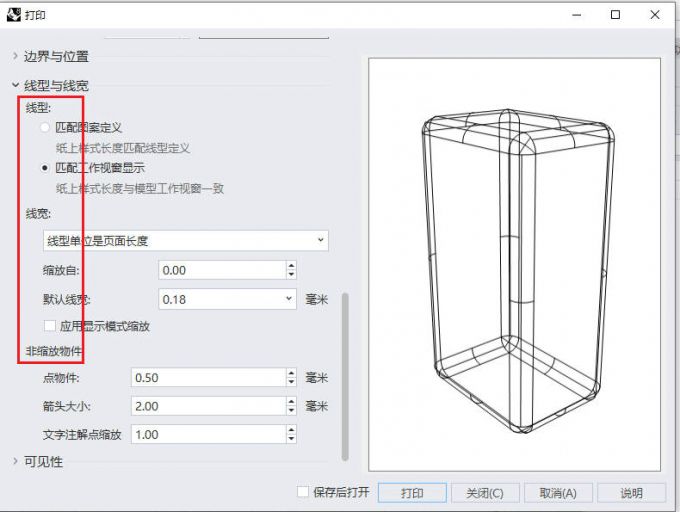Increase the 文字注解点缩放 value with up arrow
Screen dimensions: 680x512
291,430
